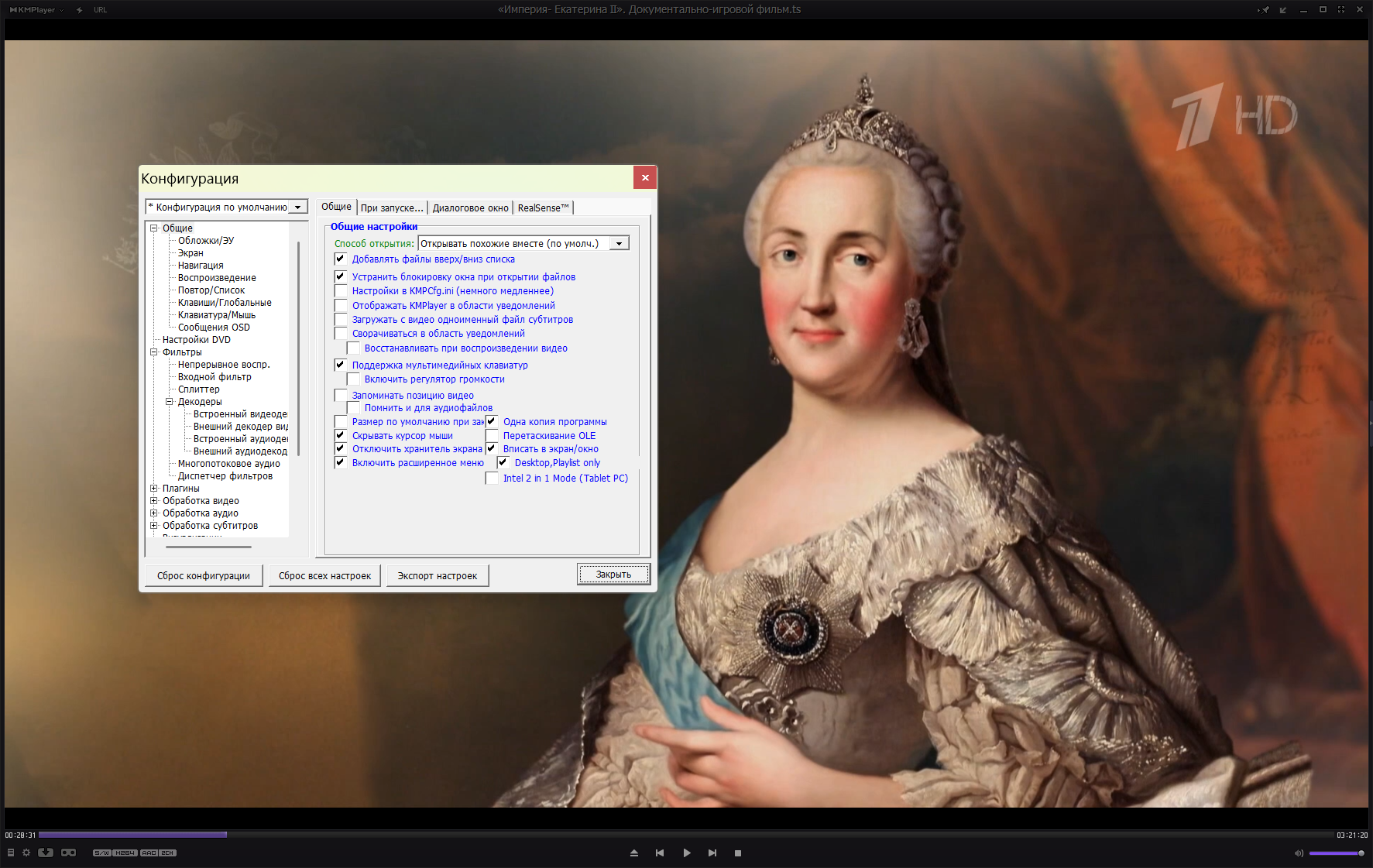Click the VR goggles 3D mode icon
Screen dimensions: 1373x868
(69, 853)
